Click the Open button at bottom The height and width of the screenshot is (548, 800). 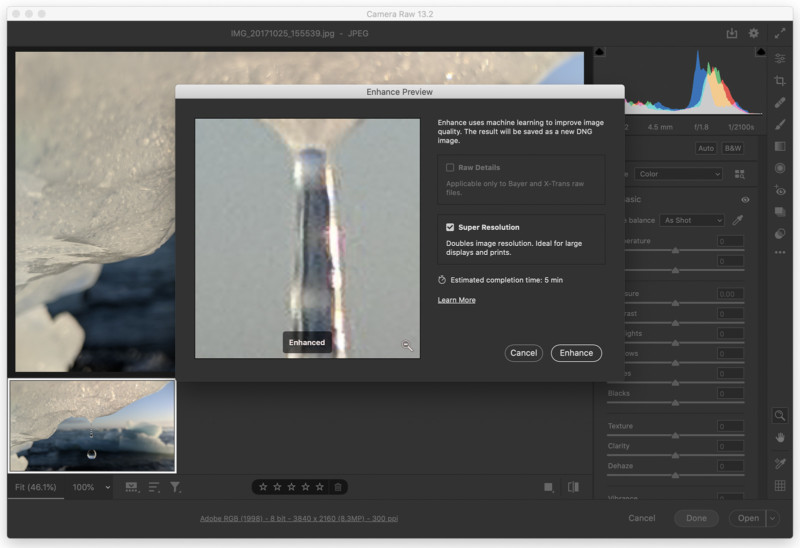tap(748, 518)
